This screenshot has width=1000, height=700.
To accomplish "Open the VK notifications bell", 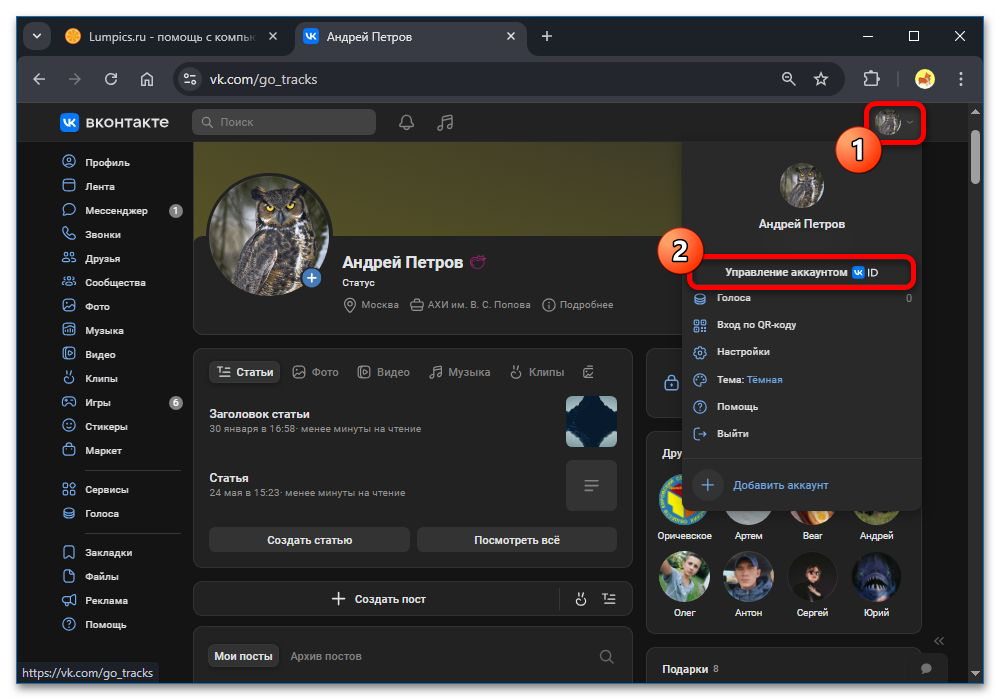I will 406,122.
